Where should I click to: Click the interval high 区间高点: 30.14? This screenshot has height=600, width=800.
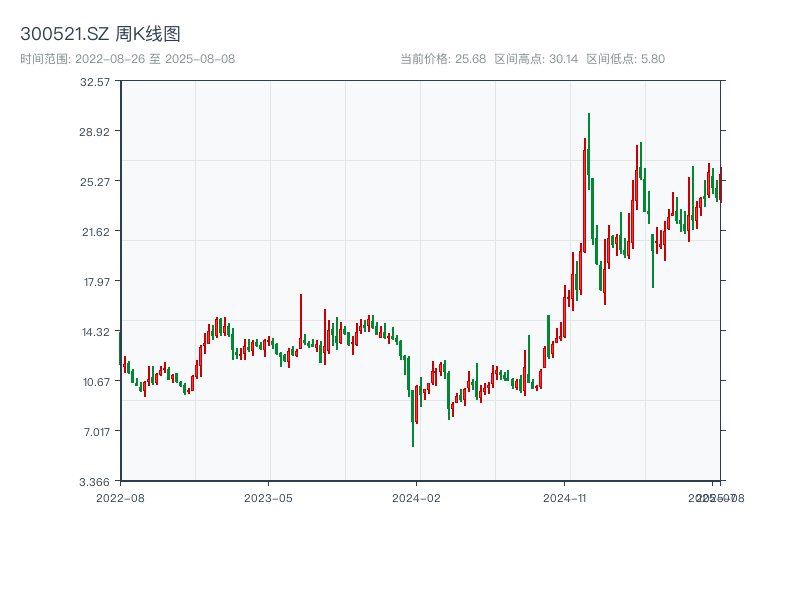click(x=536, y=59)
